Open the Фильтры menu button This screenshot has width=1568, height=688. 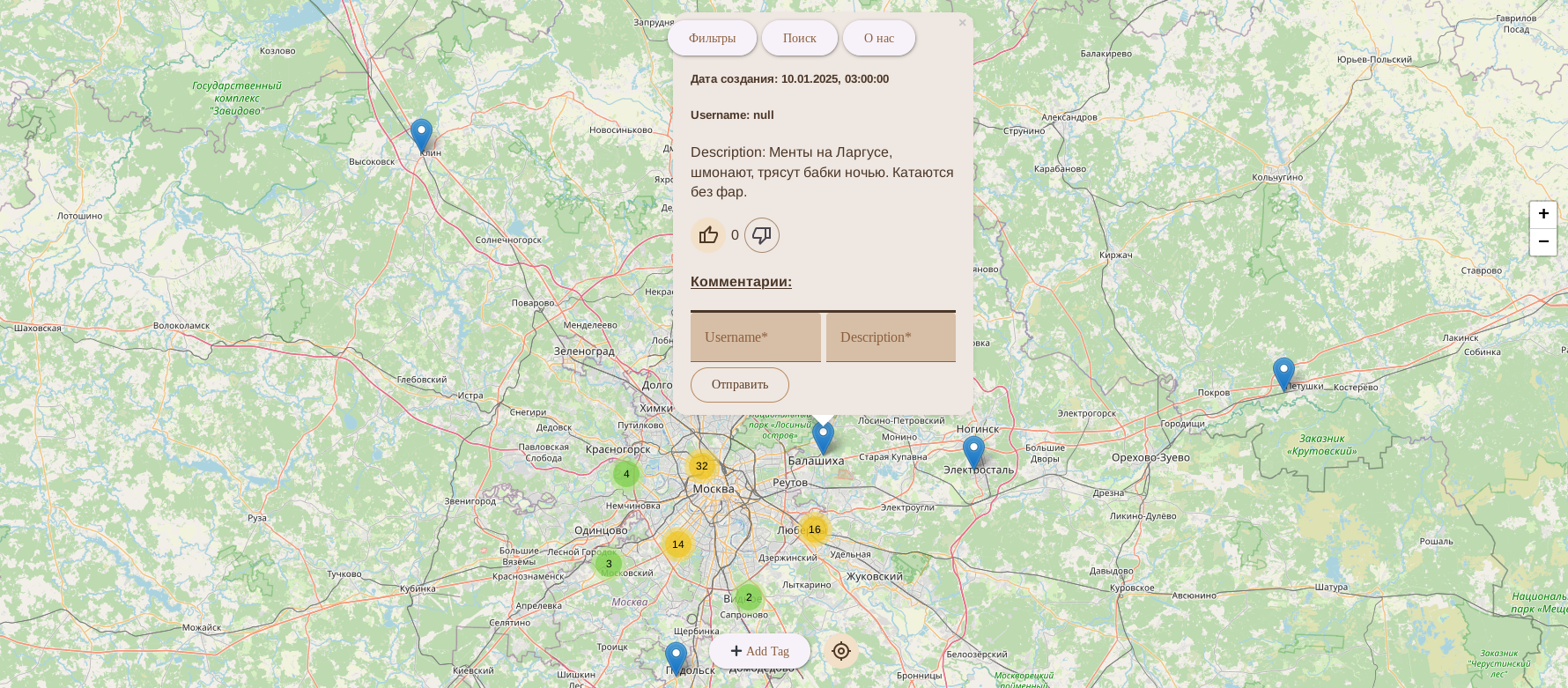tap(712, 38)
